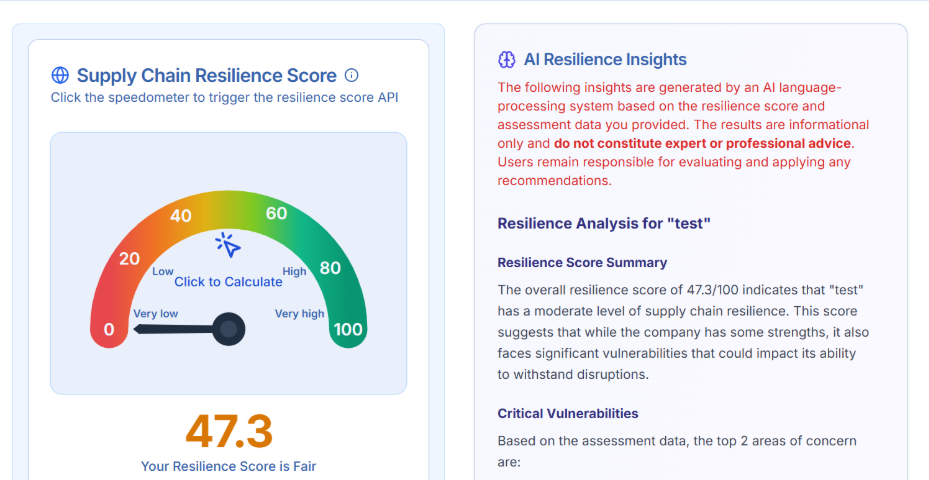Click the Resilience Score Summary subheading
The image size is (929, 480).
(582, 263)
